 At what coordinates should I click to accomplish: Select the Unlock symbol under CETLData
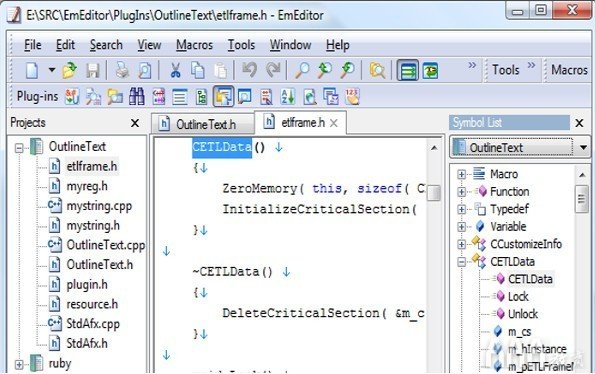pyautogui.click(x=523, y=314)
